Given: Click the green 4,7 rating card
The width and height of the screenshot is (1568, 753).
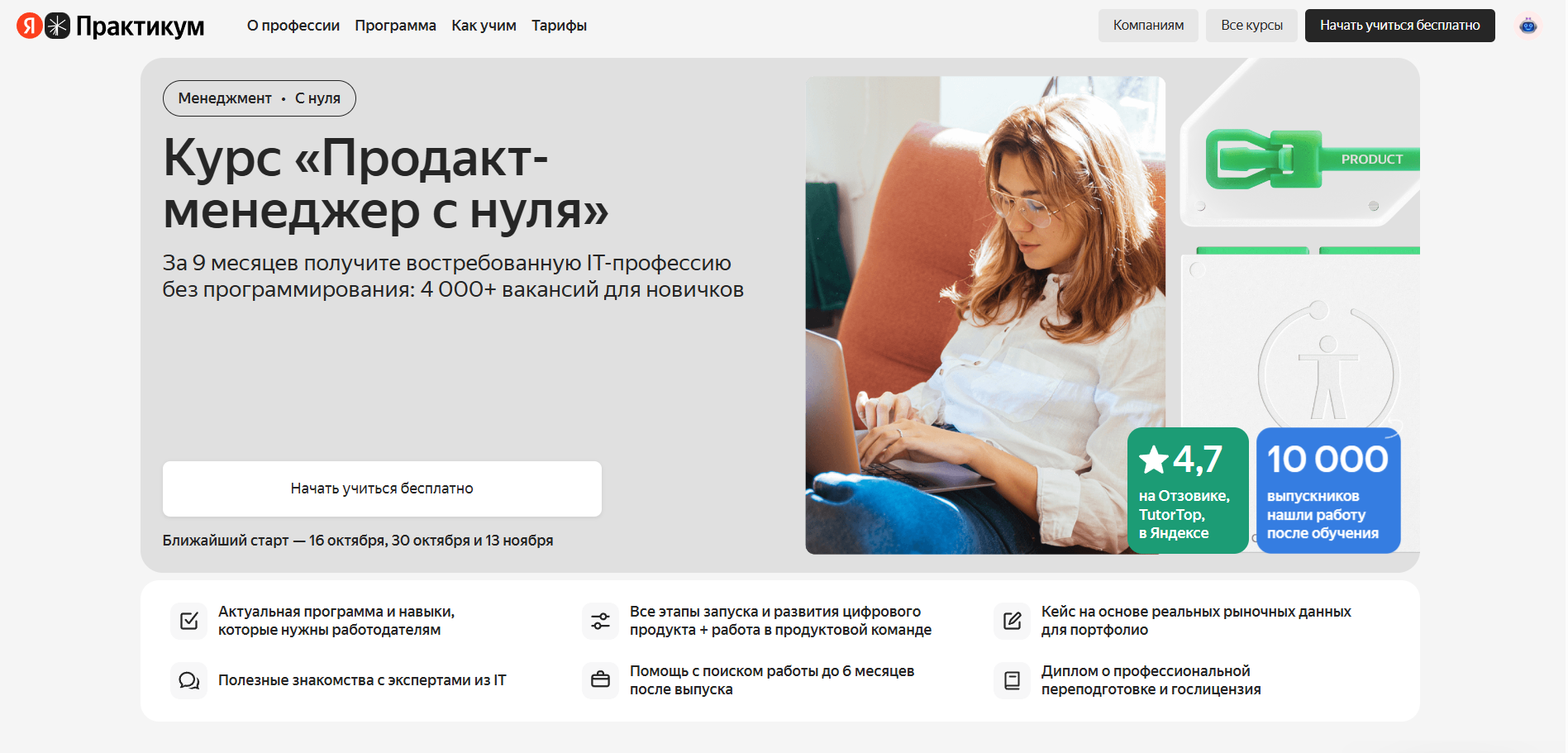Looking at the screenshot, I should [1187, 490].
